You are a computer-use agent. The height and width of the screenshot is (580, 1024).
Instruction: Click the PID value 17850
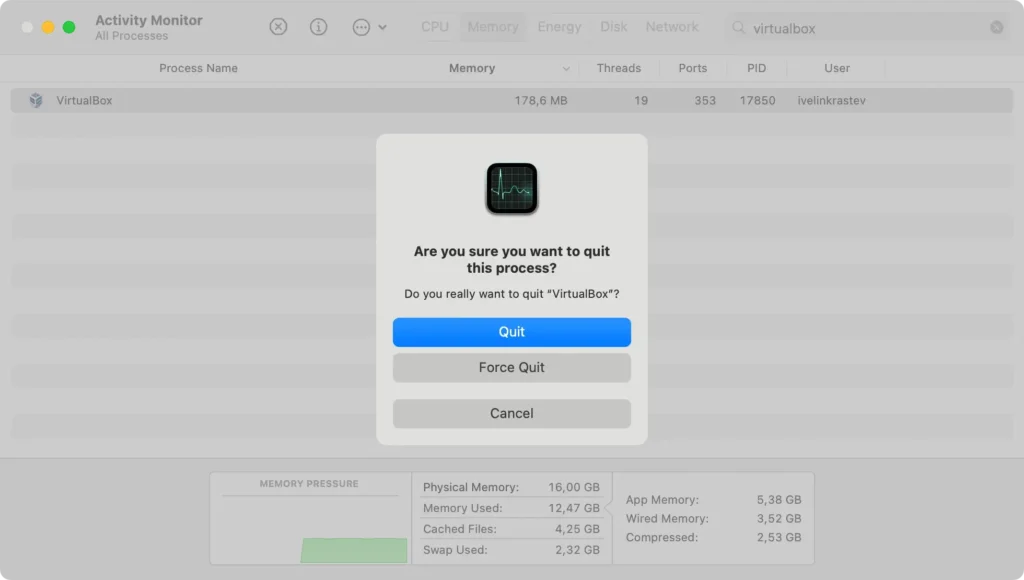(758, 101)
